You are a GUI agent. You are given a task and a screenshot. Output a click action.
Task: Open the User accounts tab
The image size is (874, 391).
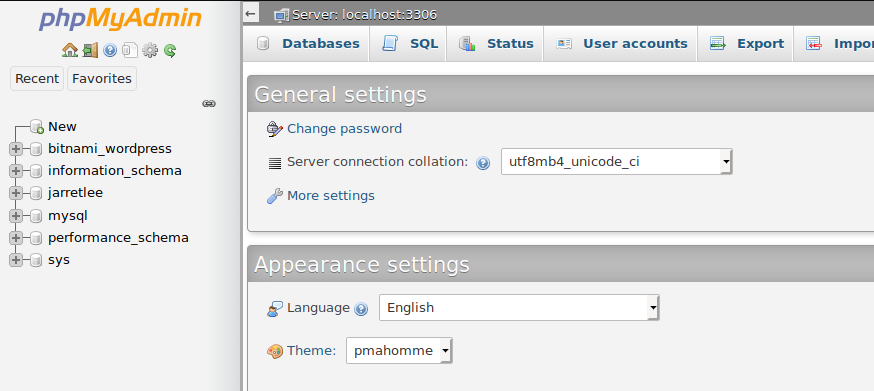click(x=621, y=44)
